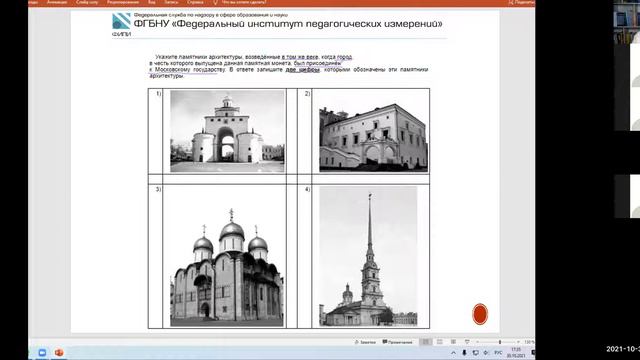Open the Запись ribbon tab
Image resolution: width=640 pixels, height=360 pixels.
(x=171, y=2)
